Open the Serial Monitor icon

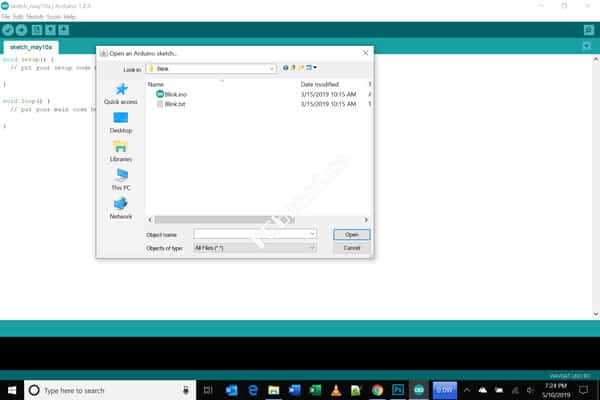point(588,30)
